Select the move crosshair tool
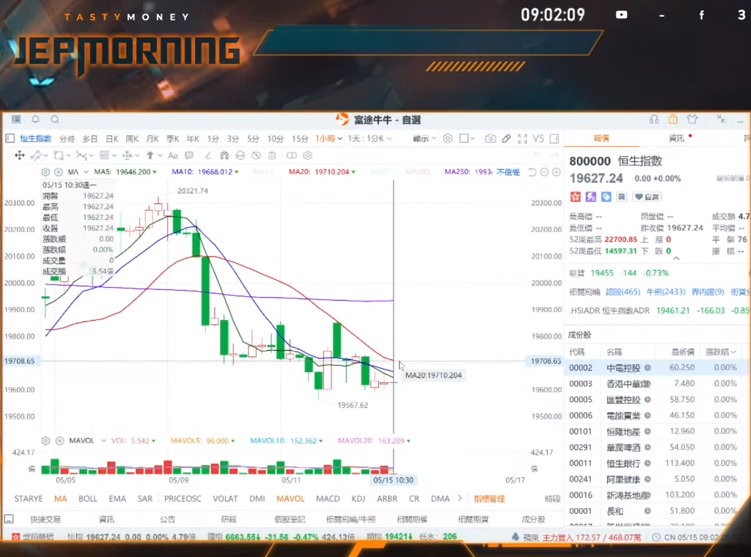Viewport: 751px width, 557px height. tap(20, 155)
